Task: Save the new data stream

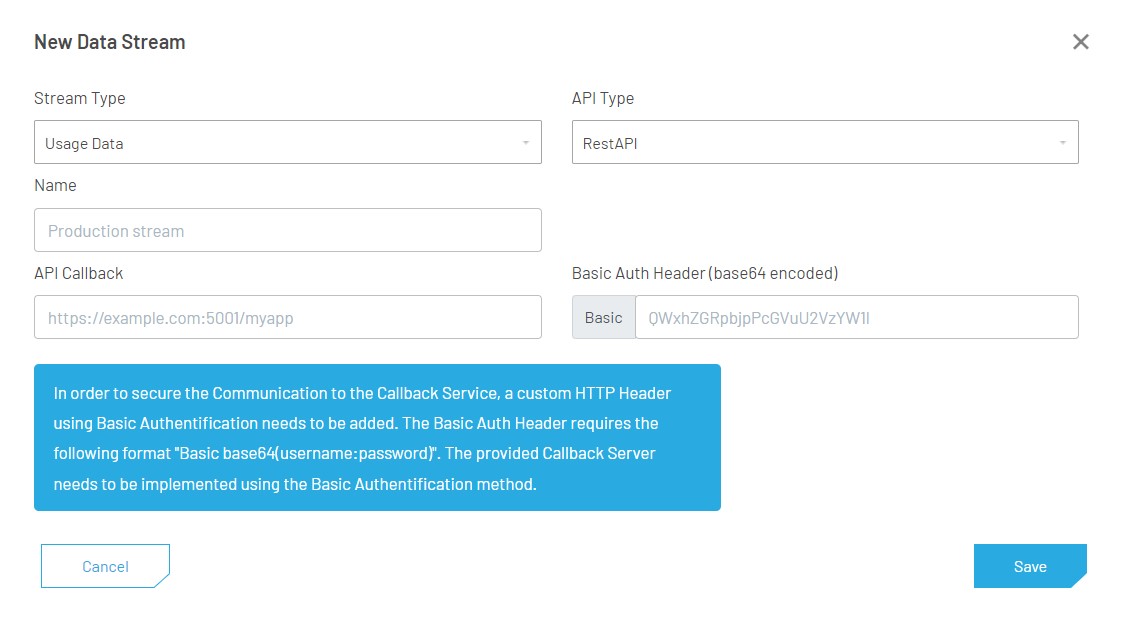Action: [1029, 566]
